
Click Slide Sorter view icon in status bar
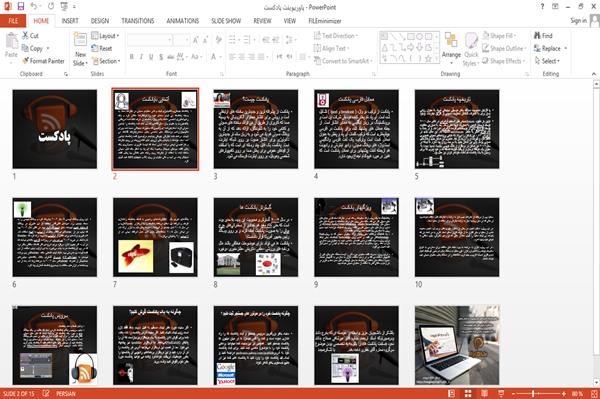pyautogui.click(x=468, y=394)
